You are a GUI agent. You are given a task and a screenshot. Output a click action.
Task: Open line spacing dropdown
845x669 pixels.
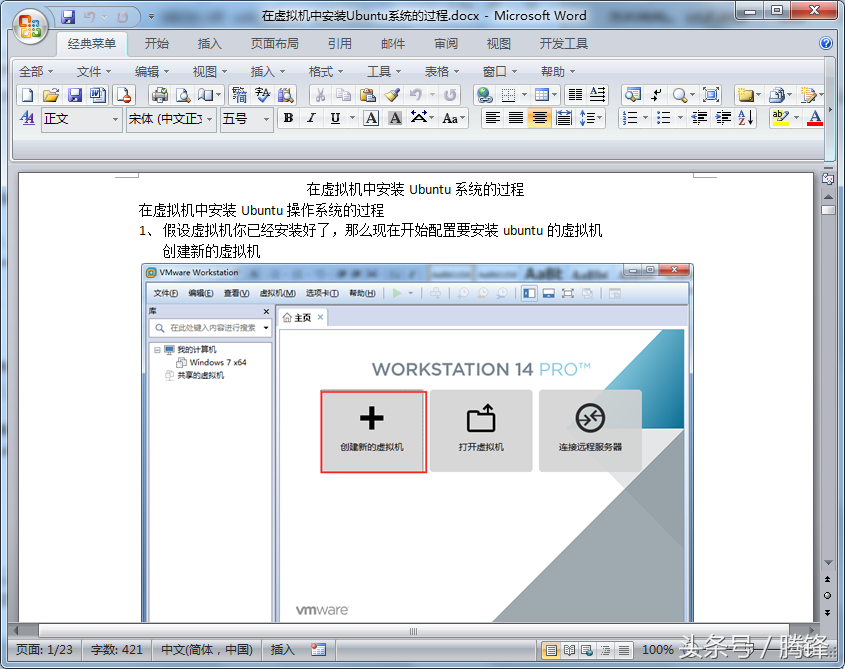(591, 118)
